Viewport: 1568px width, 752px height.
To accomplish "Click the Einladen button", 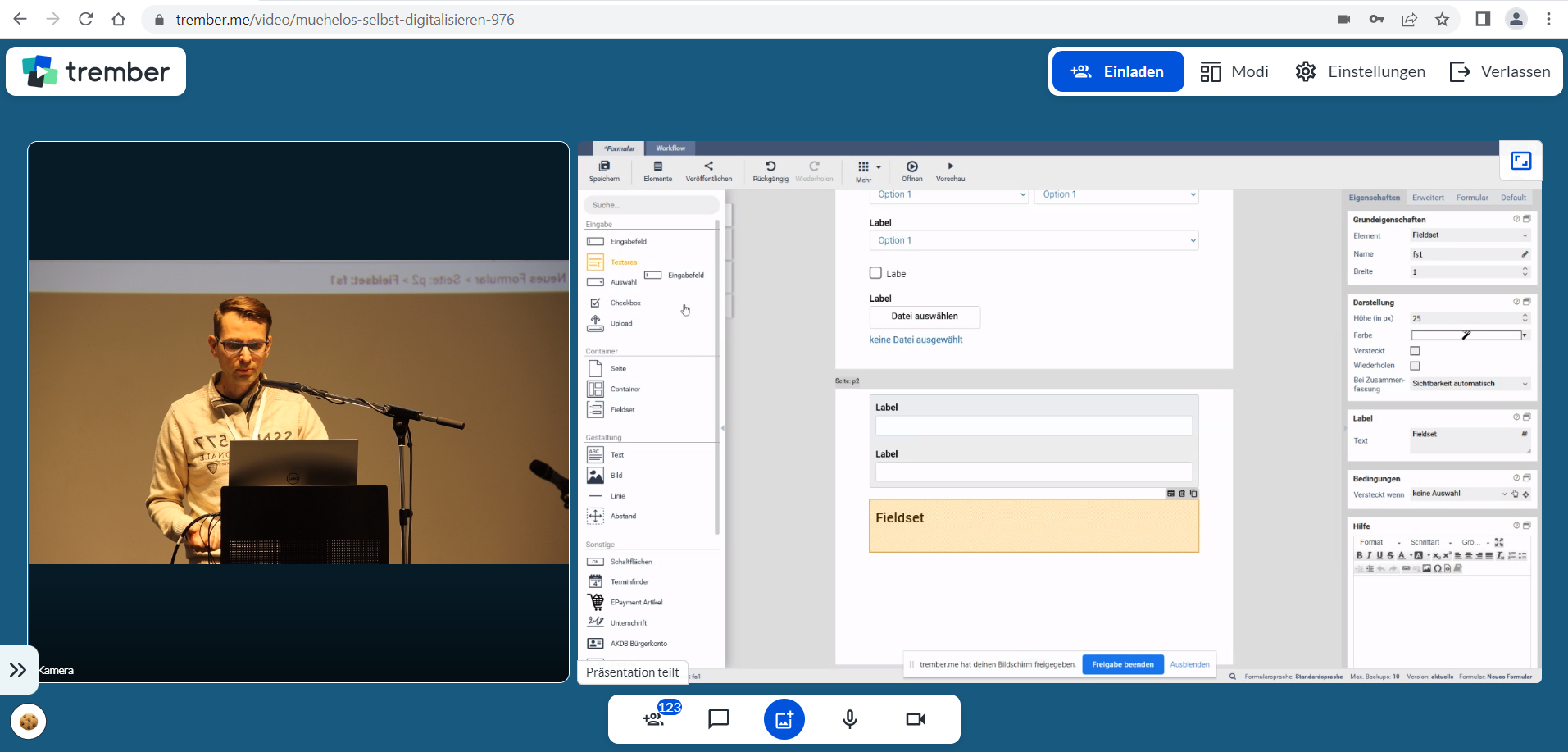I will pos(1118,71).
